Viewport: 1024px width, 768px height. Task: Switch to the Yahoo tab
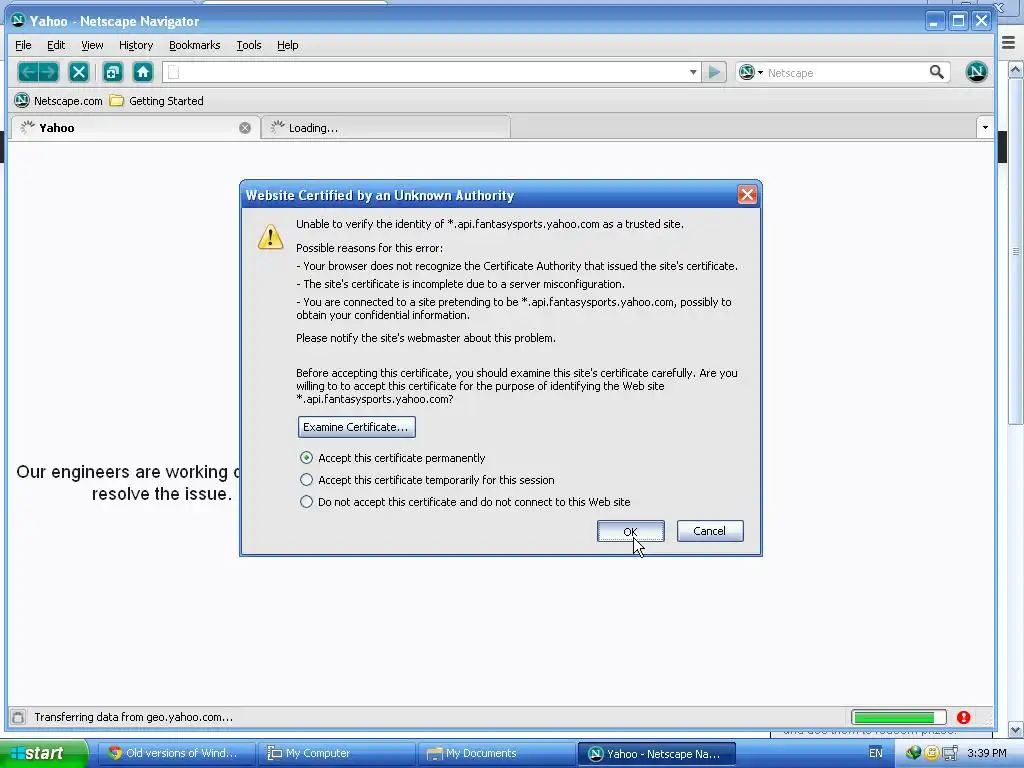(x=135, y=128)
